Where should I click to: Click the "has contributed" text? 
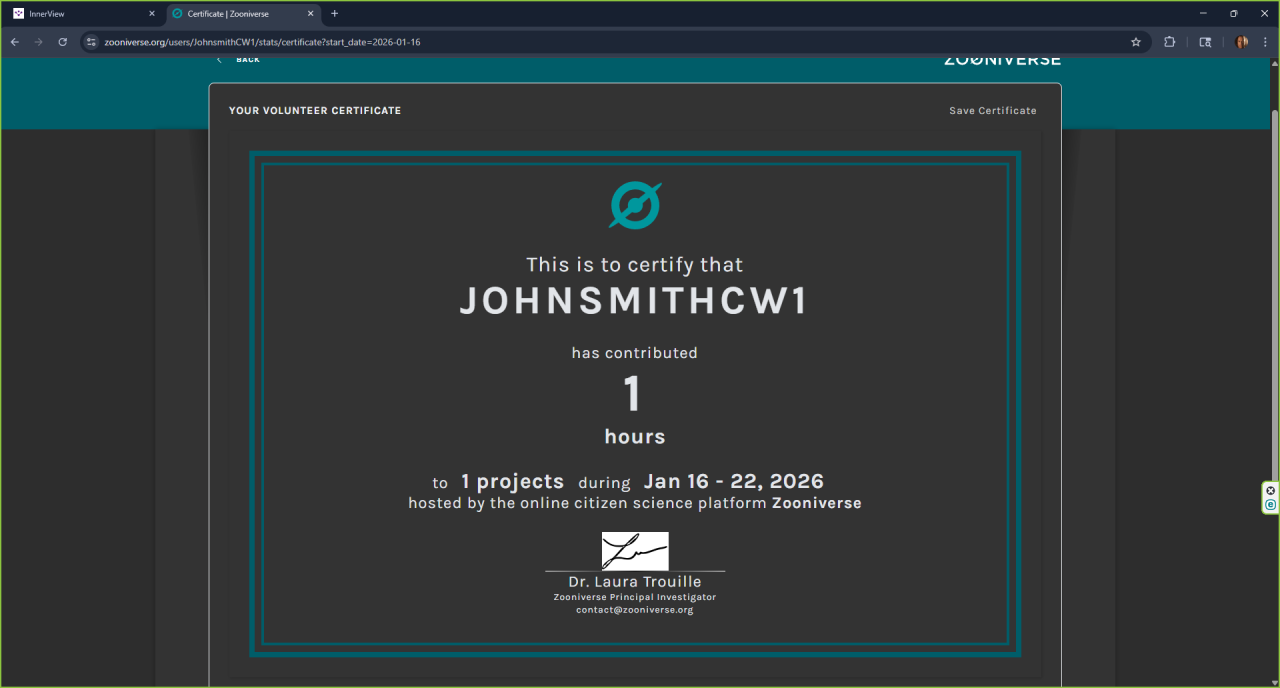click(x=635, y=353)
